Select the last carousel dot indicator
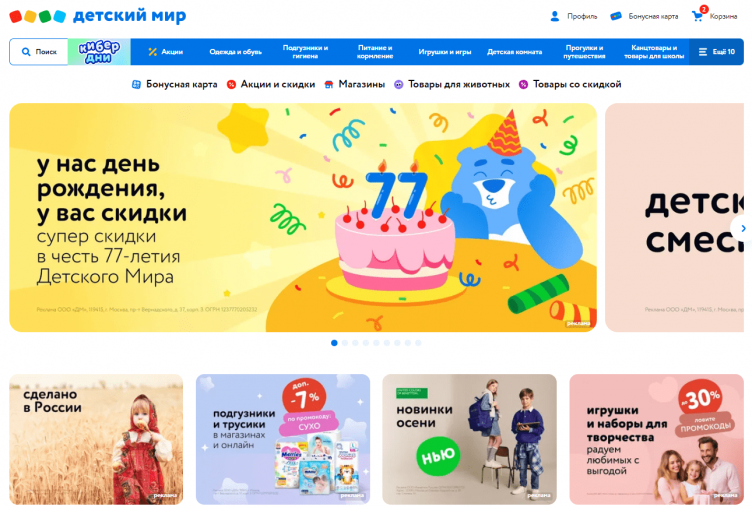 (x=418, y=343)
